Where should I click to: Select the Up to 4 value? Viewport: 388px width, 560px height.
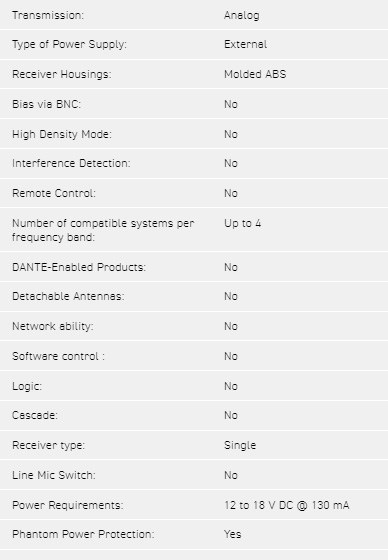[243, 224]
